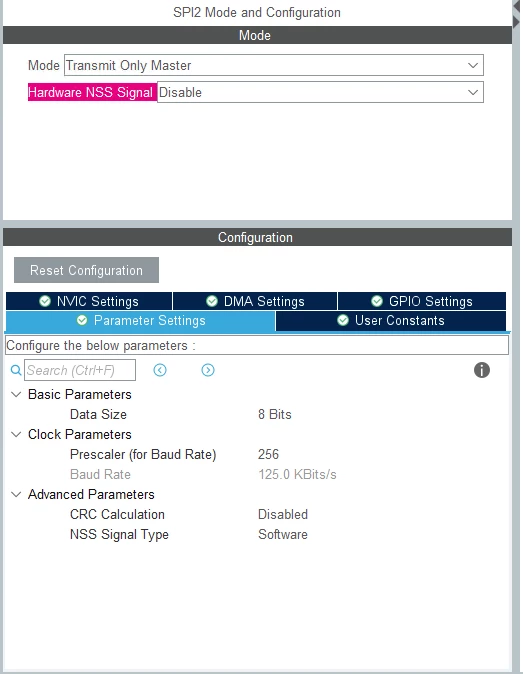Click the Software NSS type value

(x=283, y=535)
